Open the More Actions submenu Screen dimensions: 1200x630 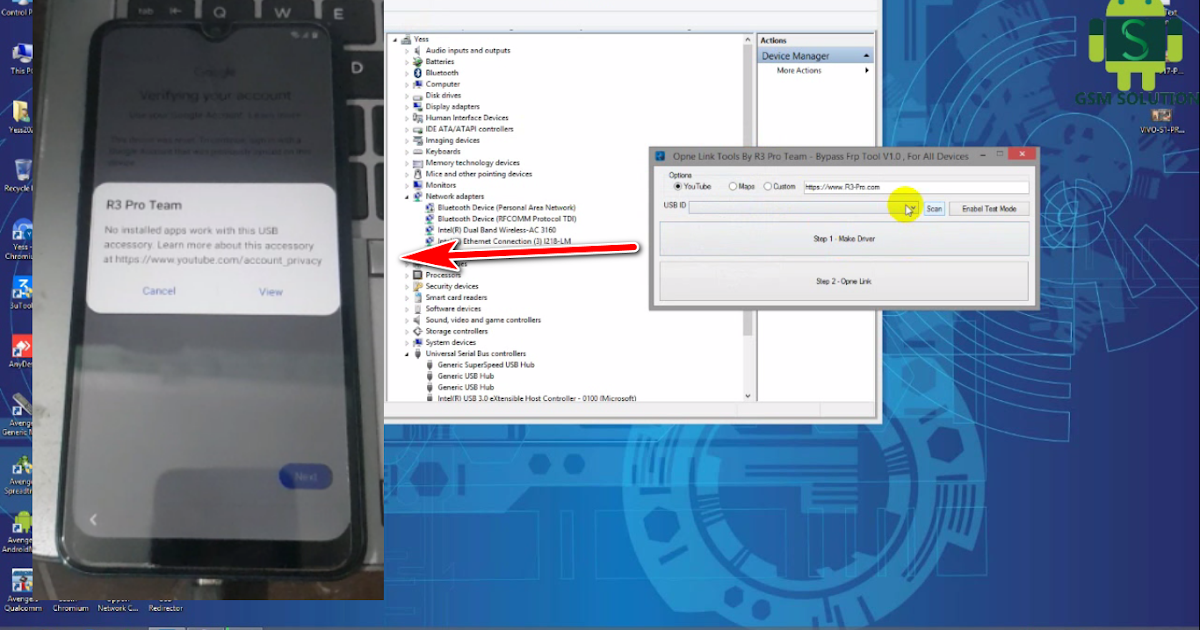822,71
